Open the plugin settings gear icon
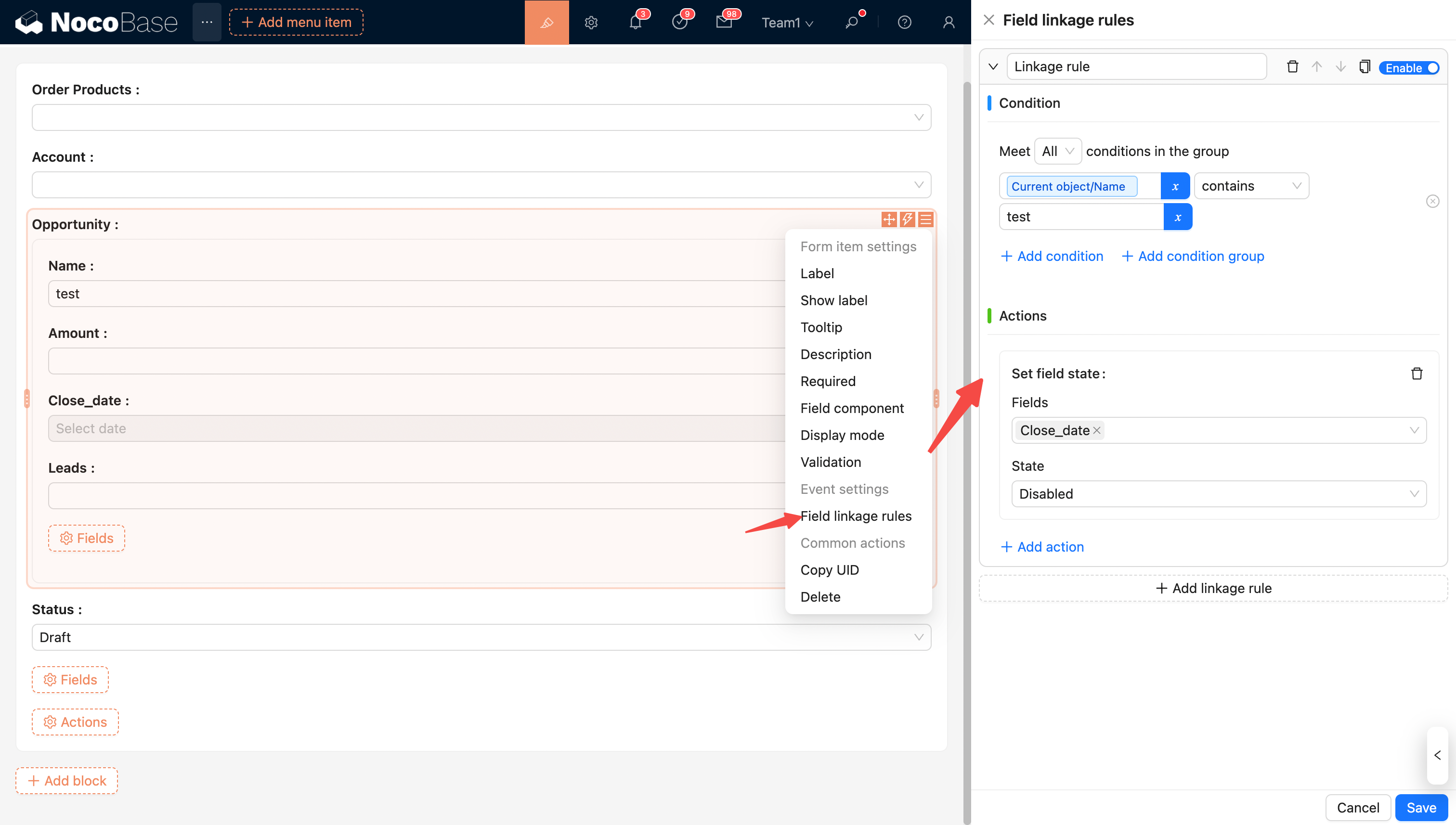 coord(591,23)
